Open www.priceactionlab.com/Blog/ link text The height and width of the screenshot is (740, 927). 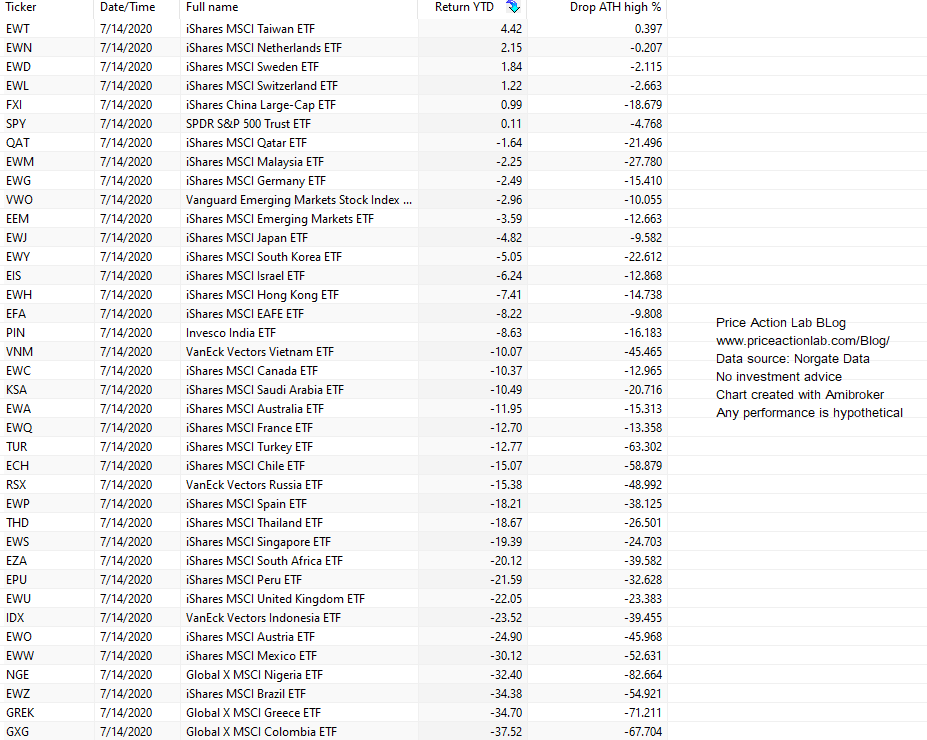[802, 341]
